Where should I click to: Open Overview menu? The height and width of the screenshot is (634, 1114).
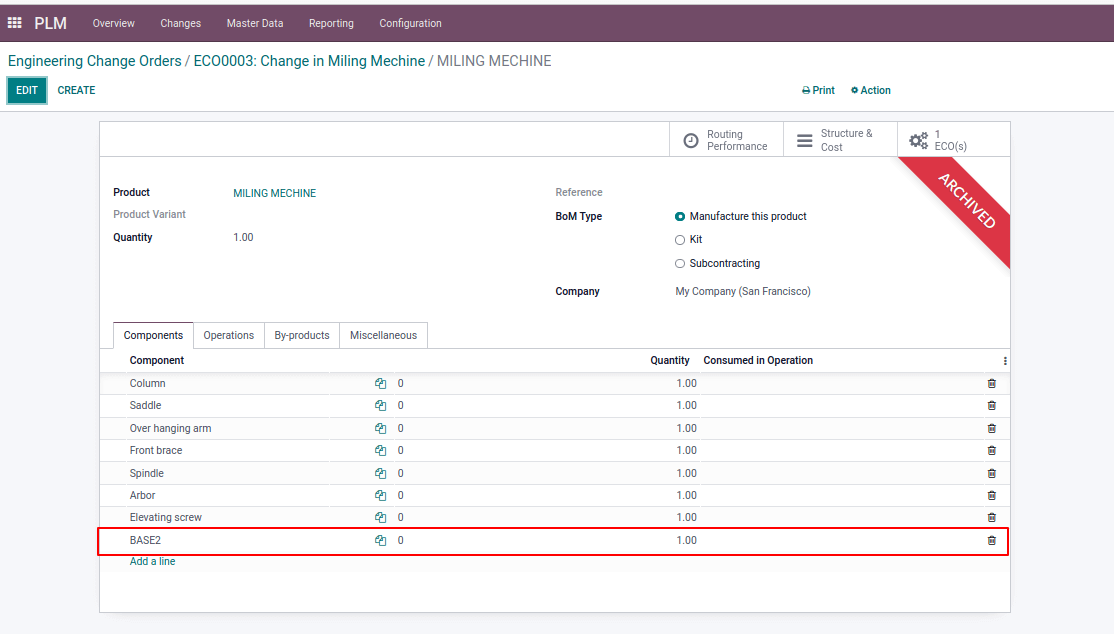click(114, 23)
